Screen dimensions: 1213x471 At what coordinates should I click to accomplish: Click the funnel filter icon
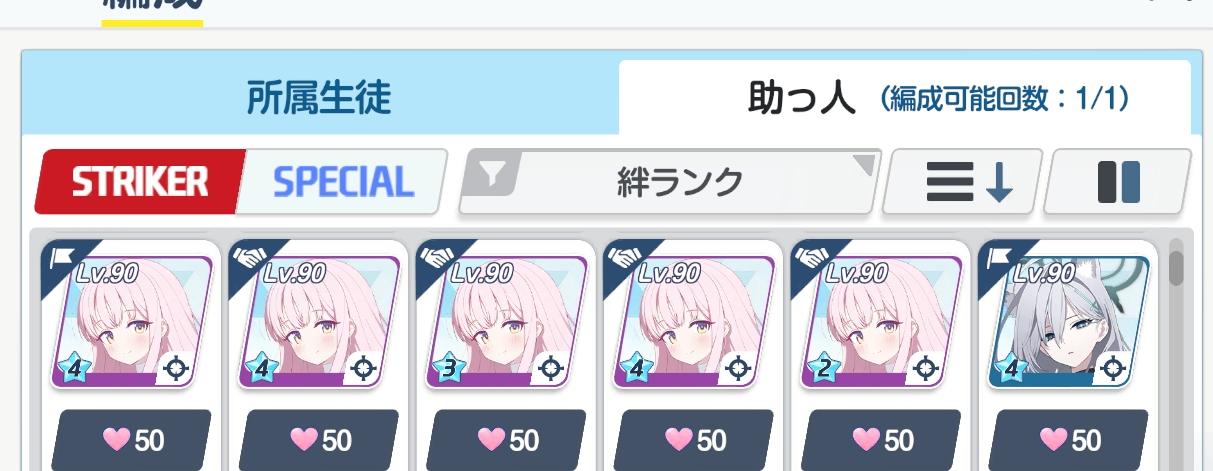[x=492, y=174]
